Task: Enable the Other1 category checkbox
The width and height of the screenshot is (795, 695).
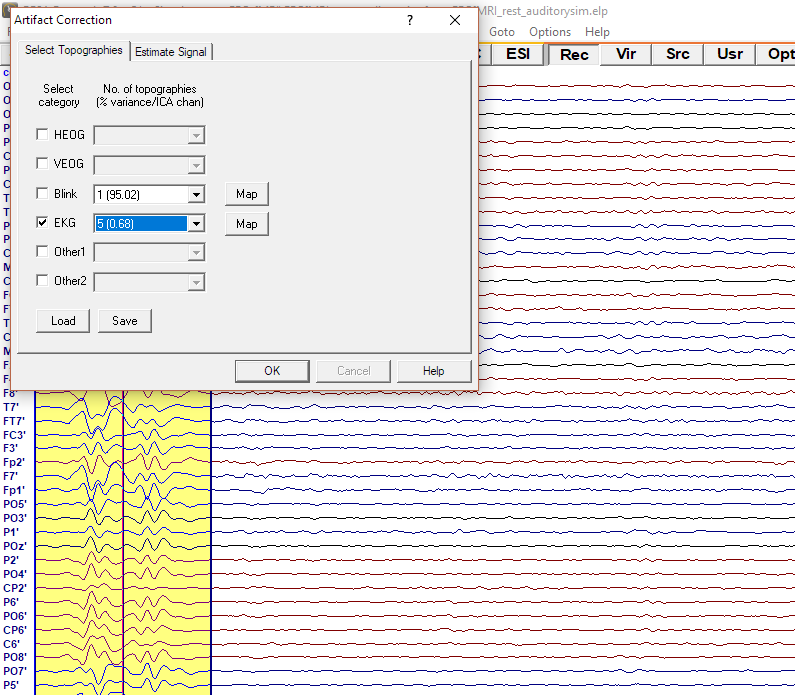Action: (42, 252)
